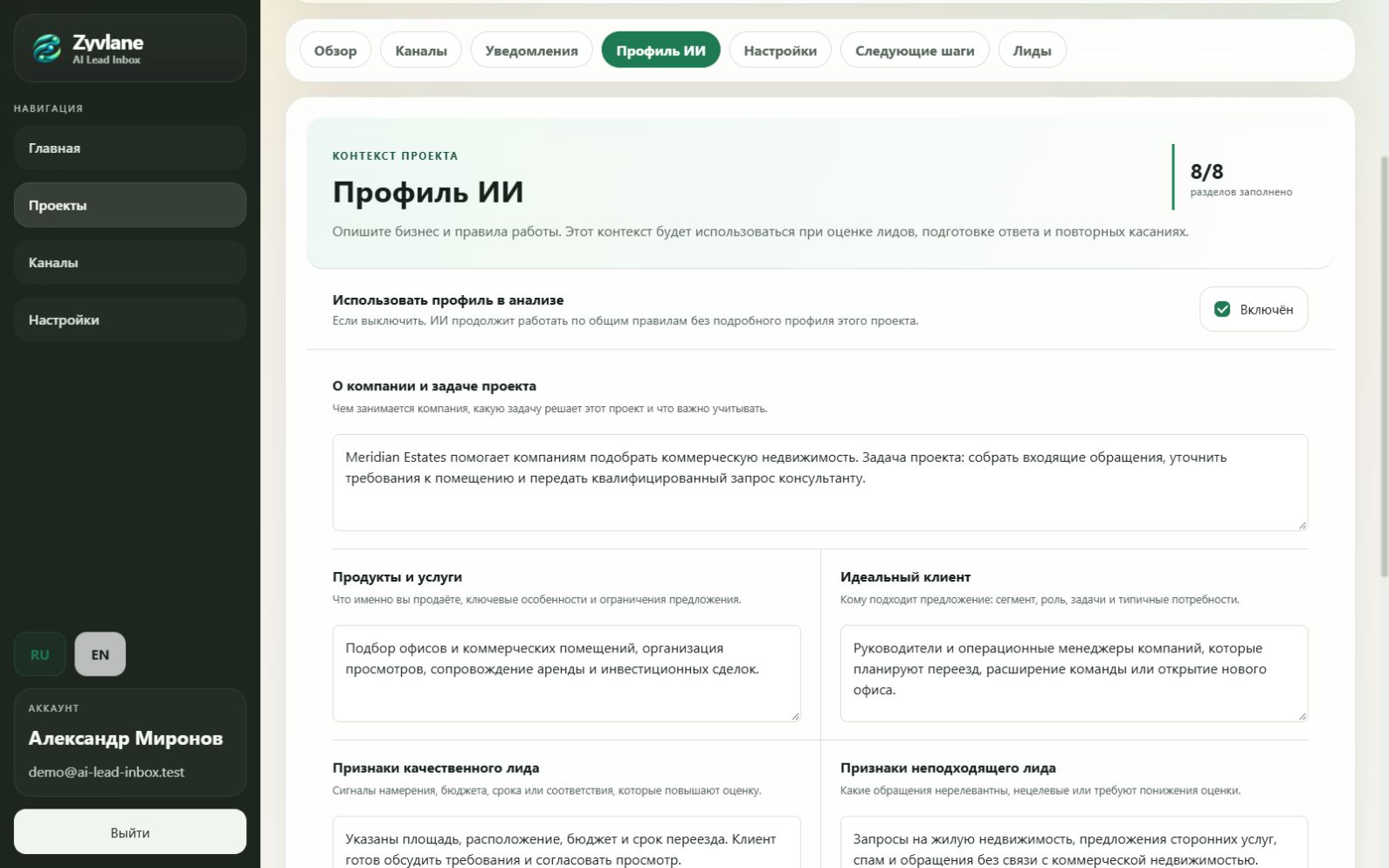
Task: Open the Каналы tab in project
Action: (x=421, y=50)
